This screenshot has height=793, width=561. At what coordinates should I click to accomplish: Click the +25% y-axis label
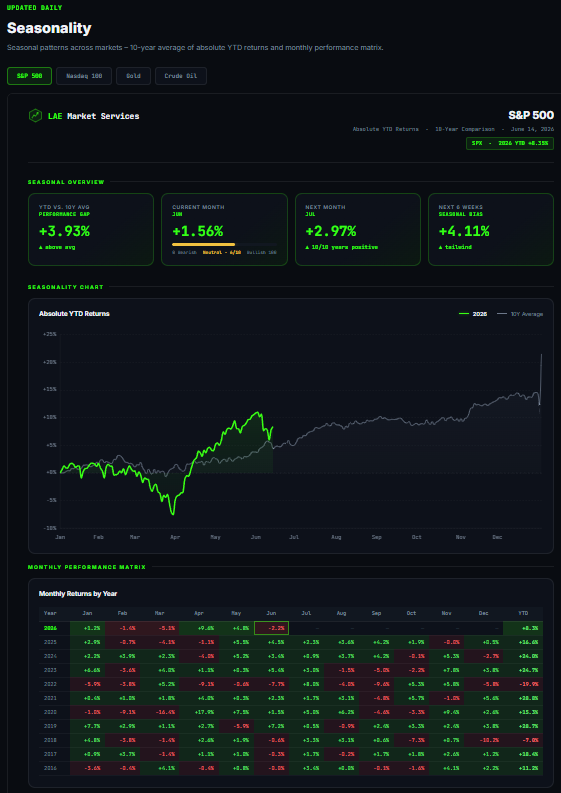50,334
